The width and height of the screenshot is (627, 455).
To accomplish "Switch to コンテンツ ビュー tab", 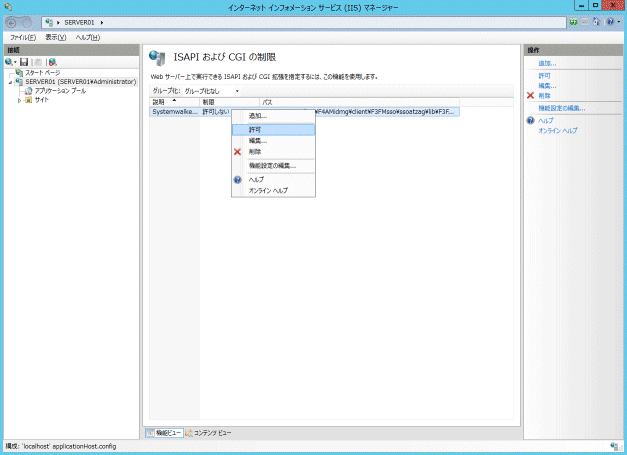I will tap(208, 433).
